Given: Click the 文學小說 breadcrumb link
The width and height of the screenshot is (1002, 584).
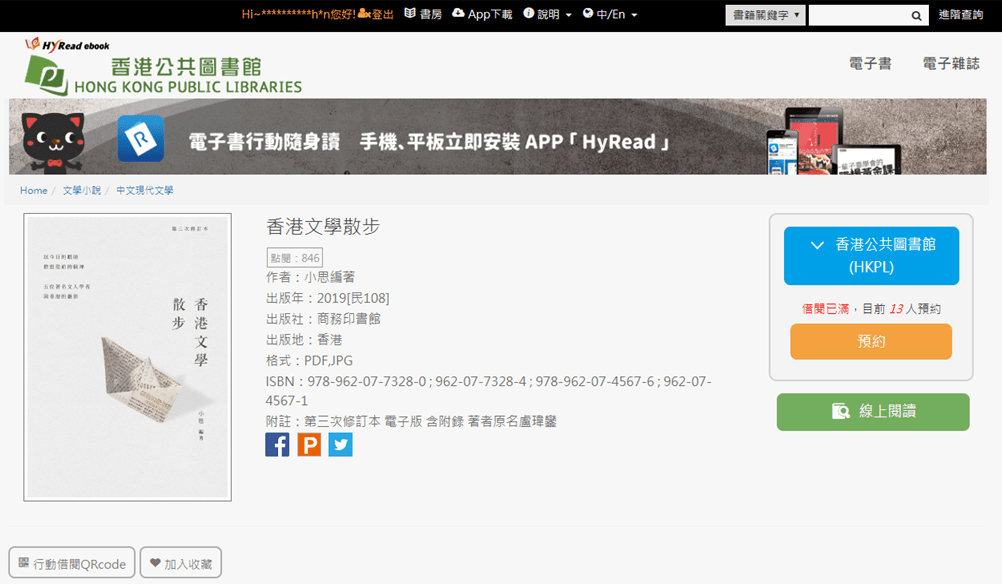Looking at the screenshot, I should tap(82, 190).
